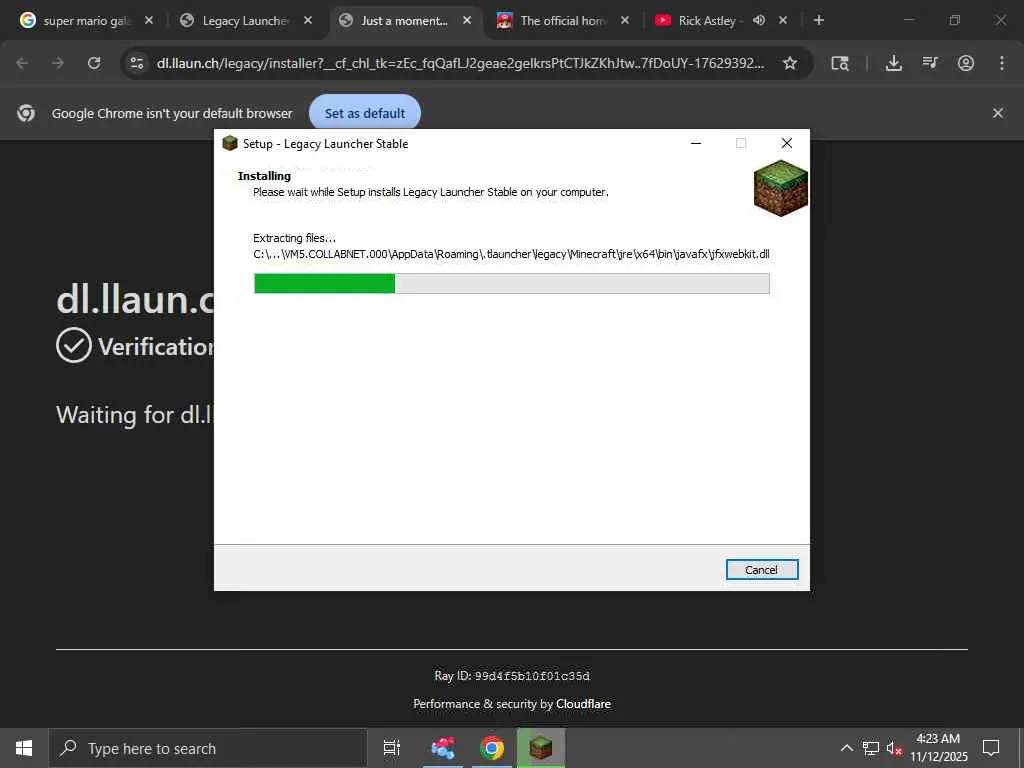Reload the current page

94,63
